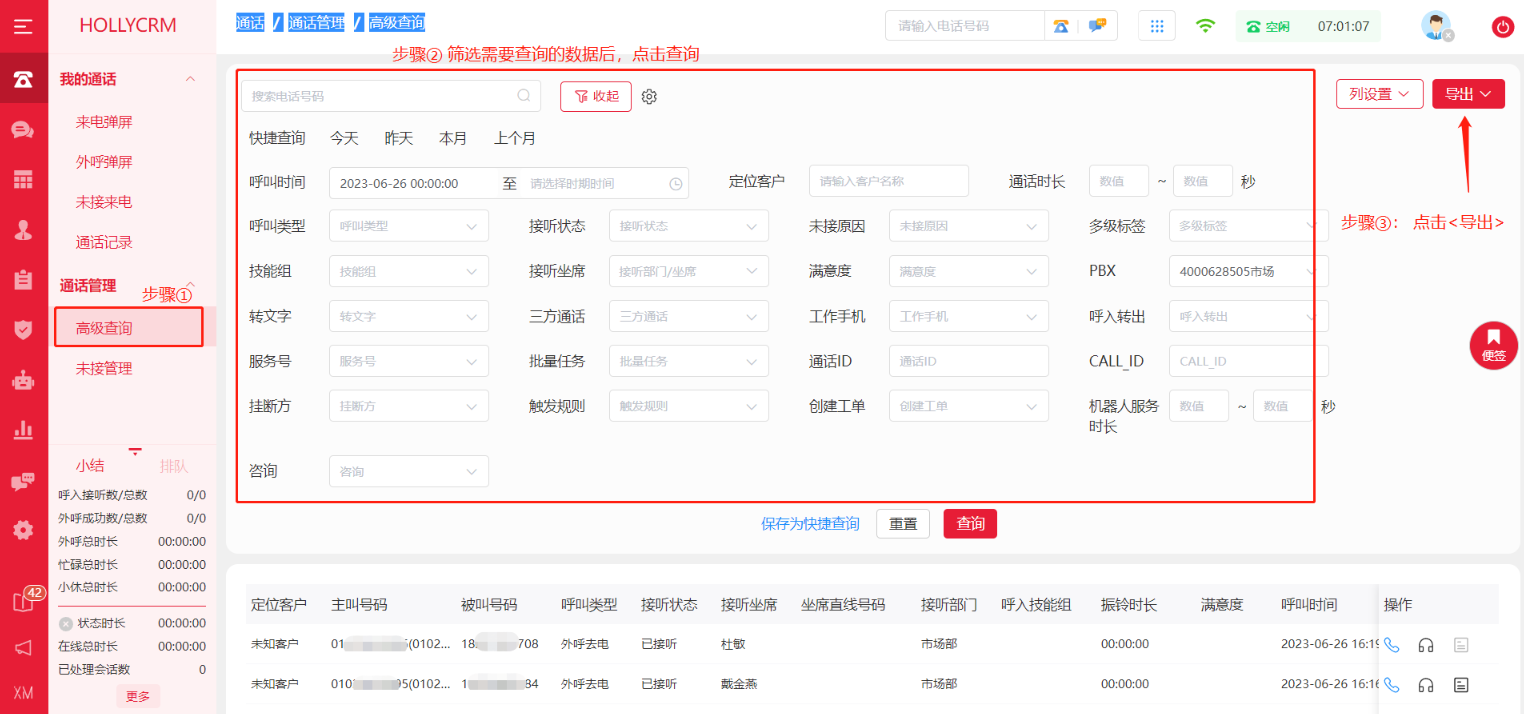The height and width of the screenshot is (714, 1524).
Task: Open the 未接原因 dropdown
Action: click(x=969, y=226)
